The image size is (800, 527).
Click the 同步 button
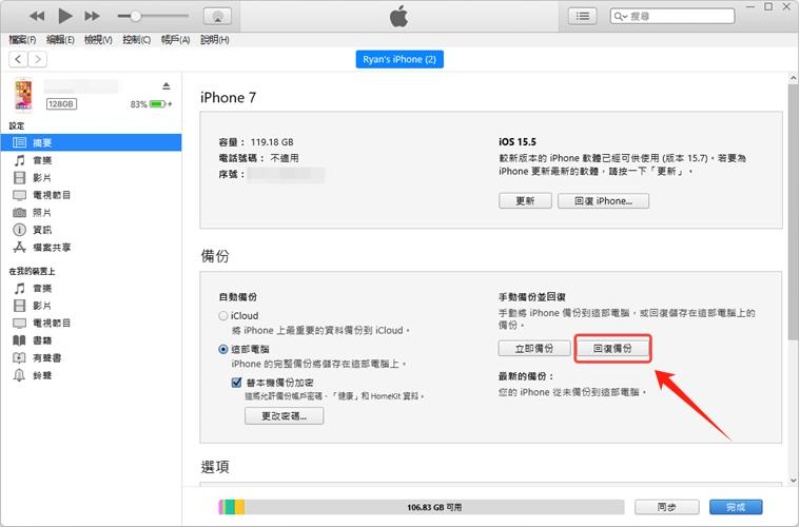point(666,507)
